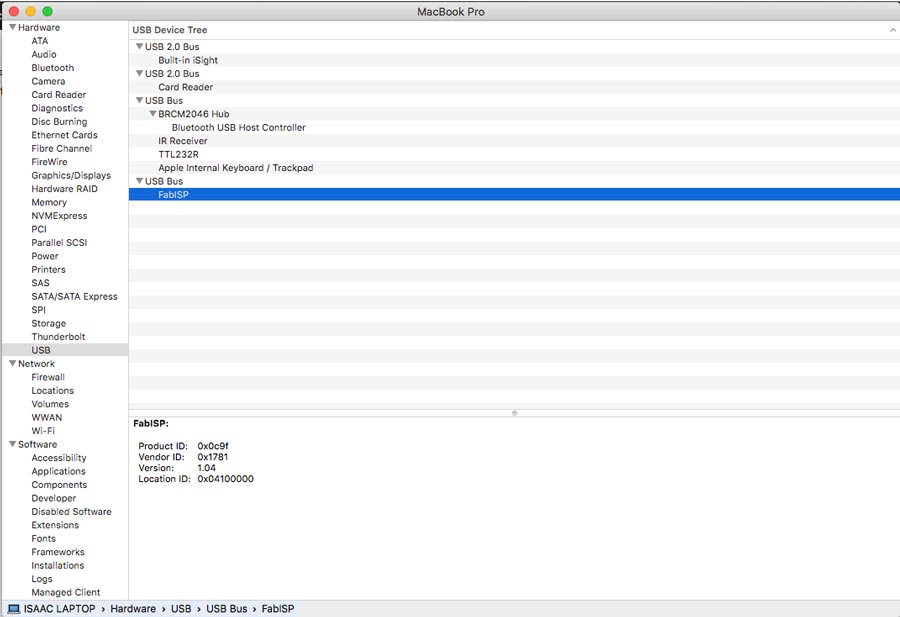This screenshot has width=900, height=617.
Task: Collapse the first USB 2.0 Bus node
Action: 139,47
